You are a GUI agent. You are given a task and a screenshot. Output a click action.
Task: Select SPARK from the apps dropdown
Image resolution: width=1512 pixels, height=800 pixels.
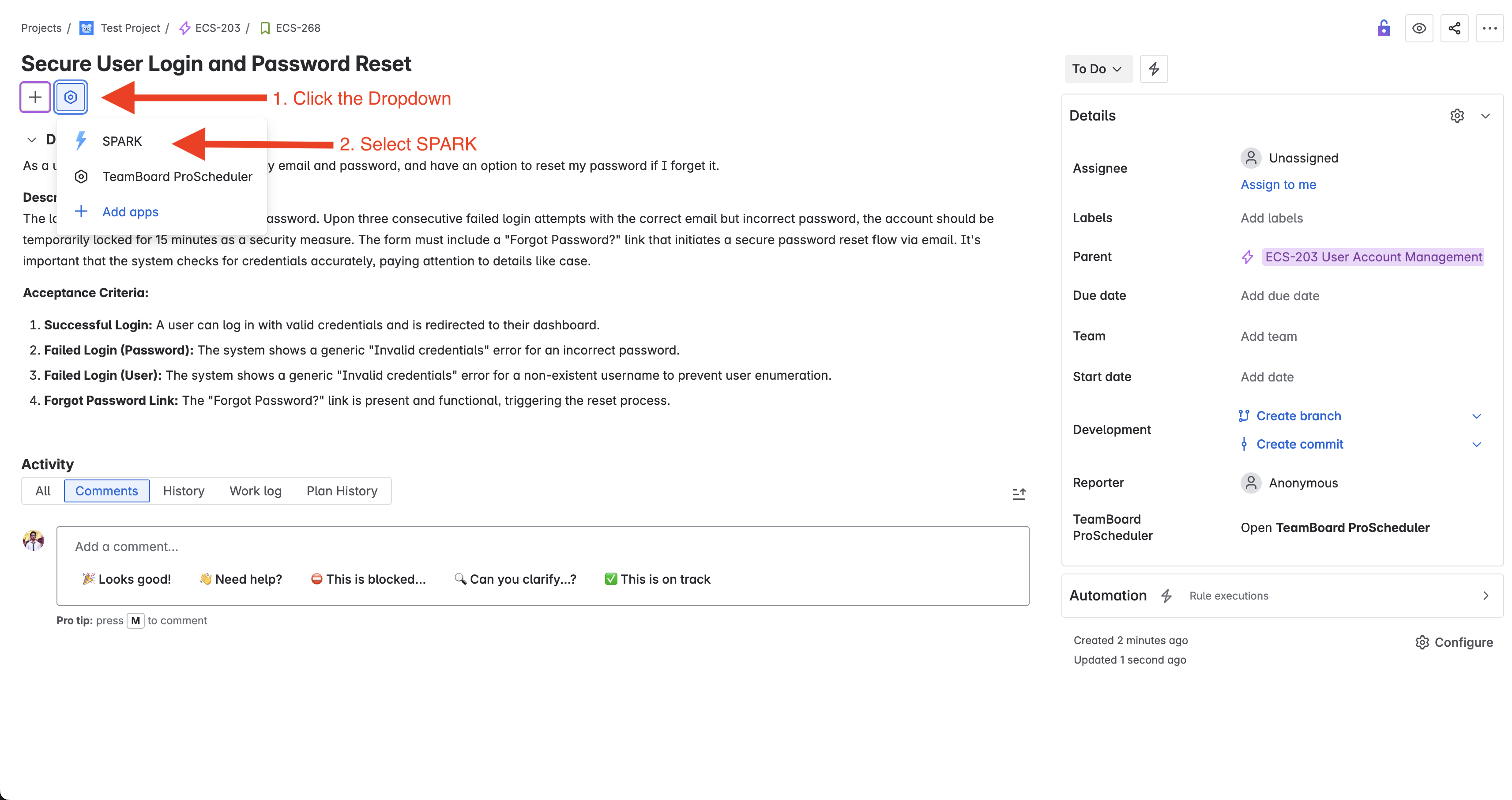coord(122,141)
